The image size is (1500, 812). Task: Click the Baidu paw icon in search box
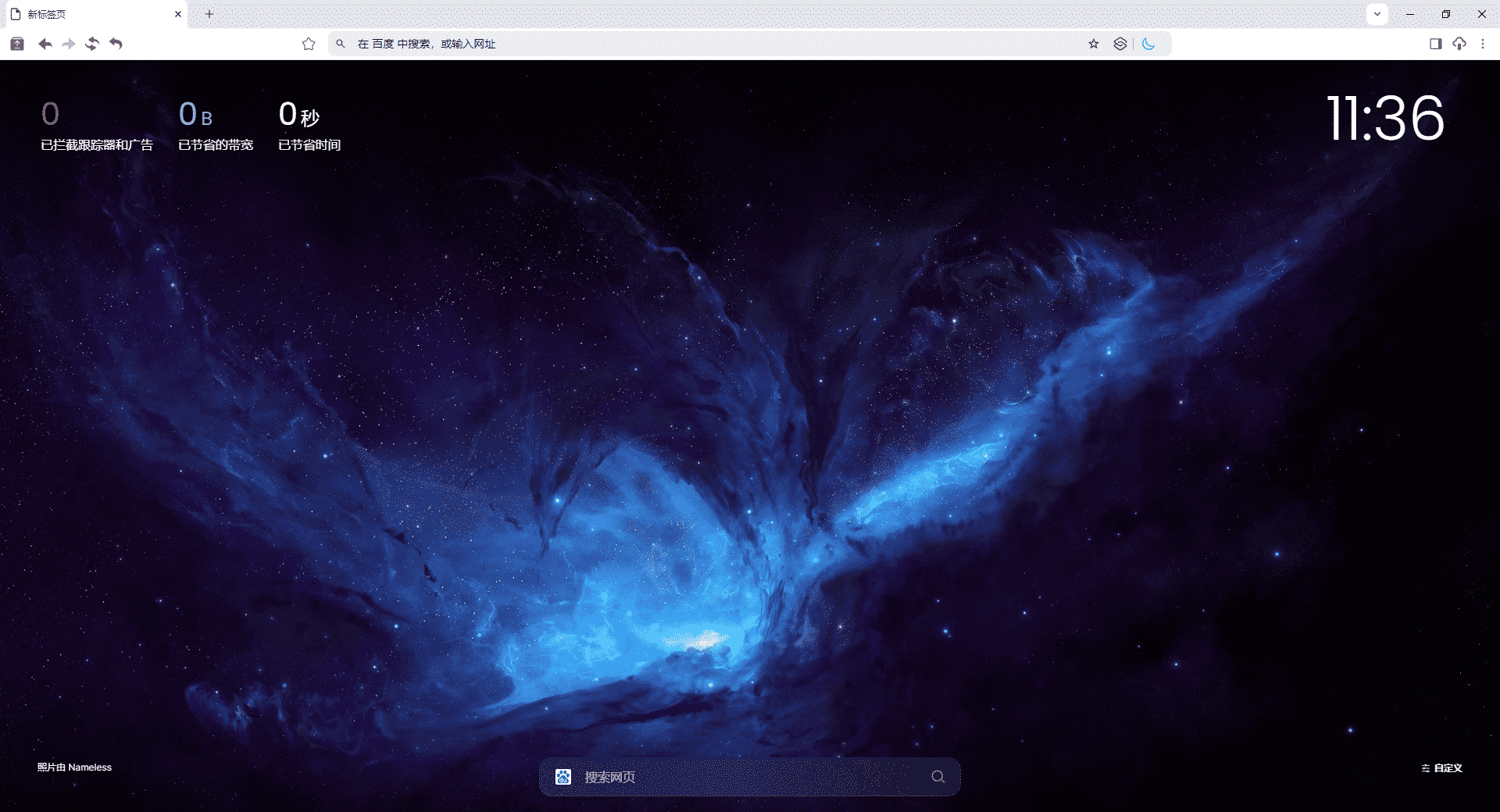pos(563,777)
